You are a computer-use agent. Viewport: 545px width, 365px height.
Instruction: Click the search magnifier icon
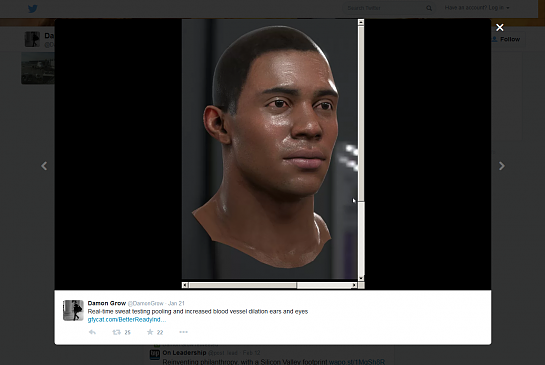(429, 8)
